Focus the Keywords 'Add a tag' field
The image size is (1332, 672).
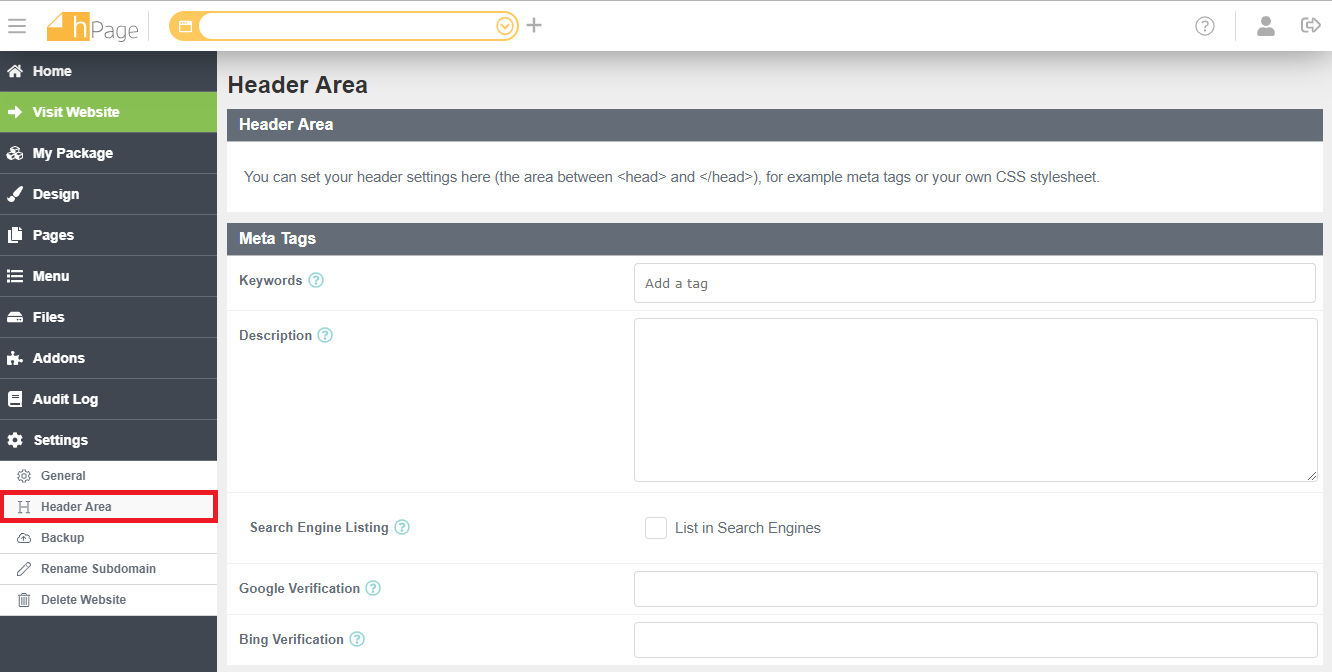tap(975, 283)
